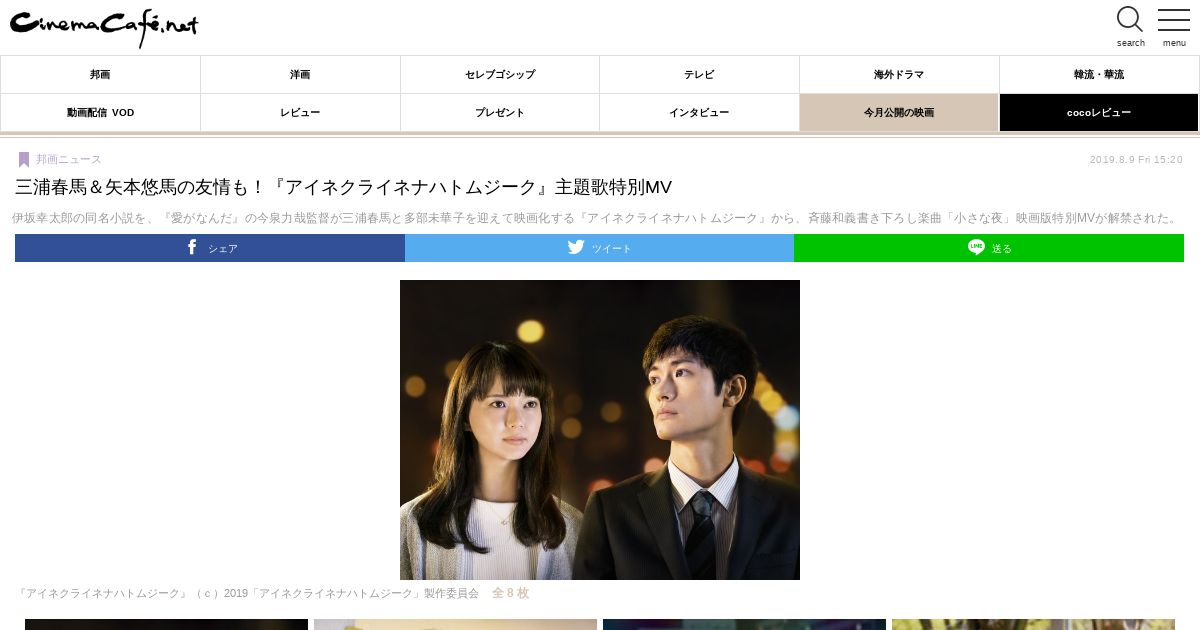Open the cocoレビュー tab
Image resolution: width=1200 pixels, height=630 pixels.
[1099, 113]
